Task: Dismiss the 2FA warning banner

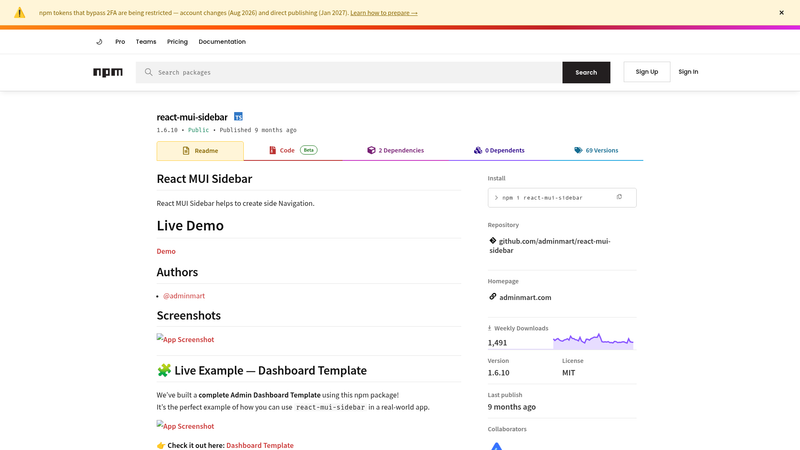Action: click(781, 13)
